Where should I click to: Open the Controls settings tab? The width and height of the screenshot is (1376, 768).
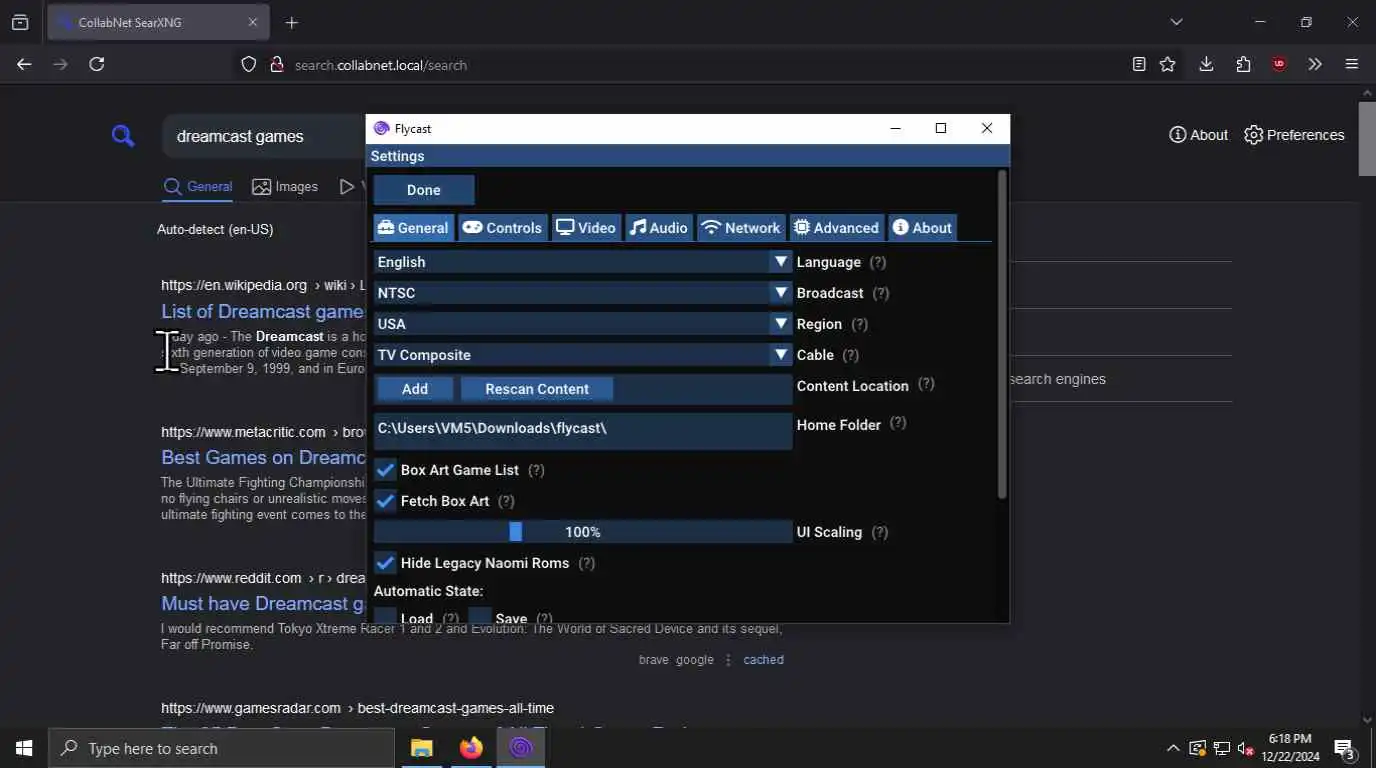[x=502, y=228]
